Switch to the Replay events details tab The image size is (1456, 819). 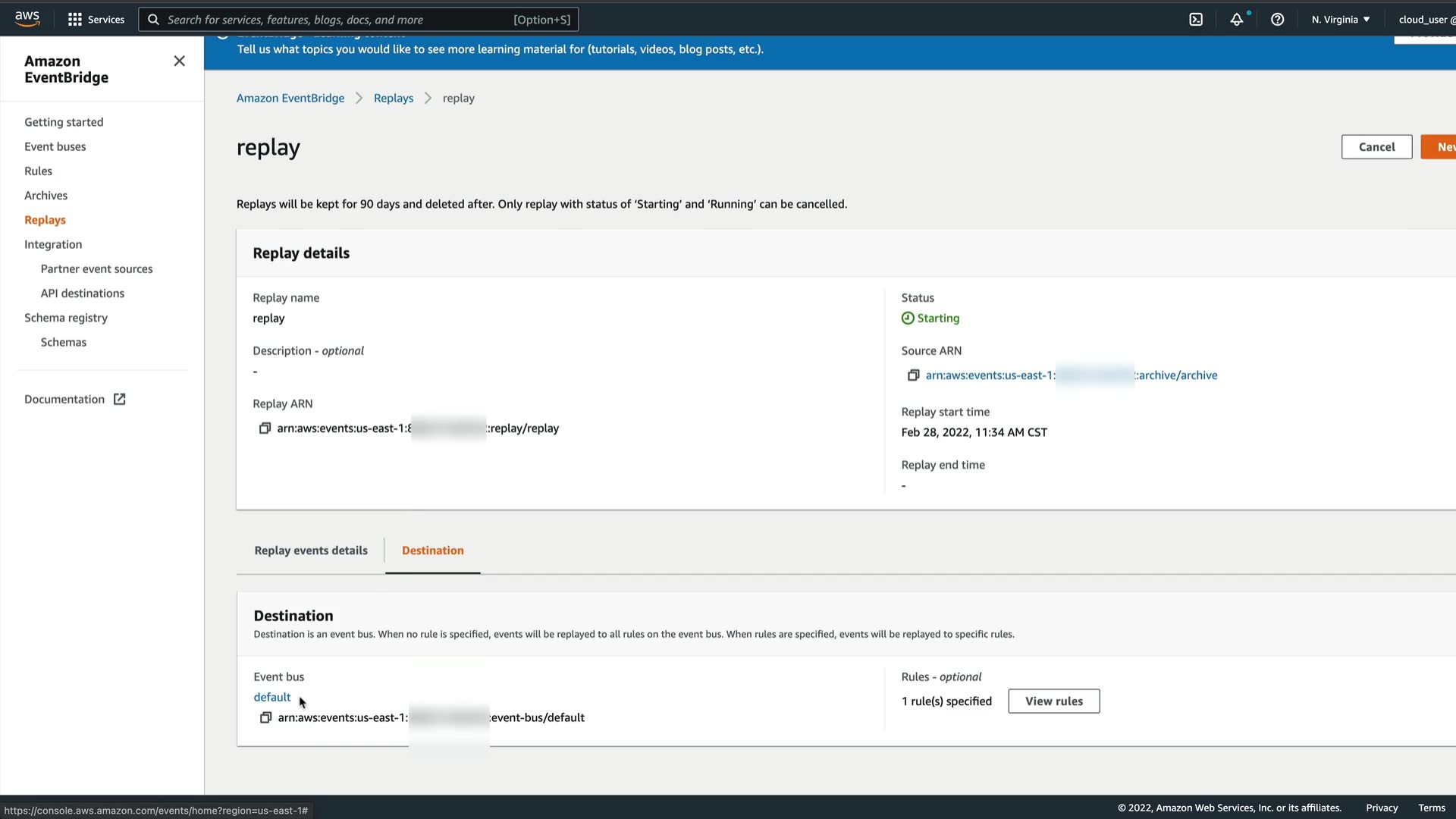(x=311, y=551)
